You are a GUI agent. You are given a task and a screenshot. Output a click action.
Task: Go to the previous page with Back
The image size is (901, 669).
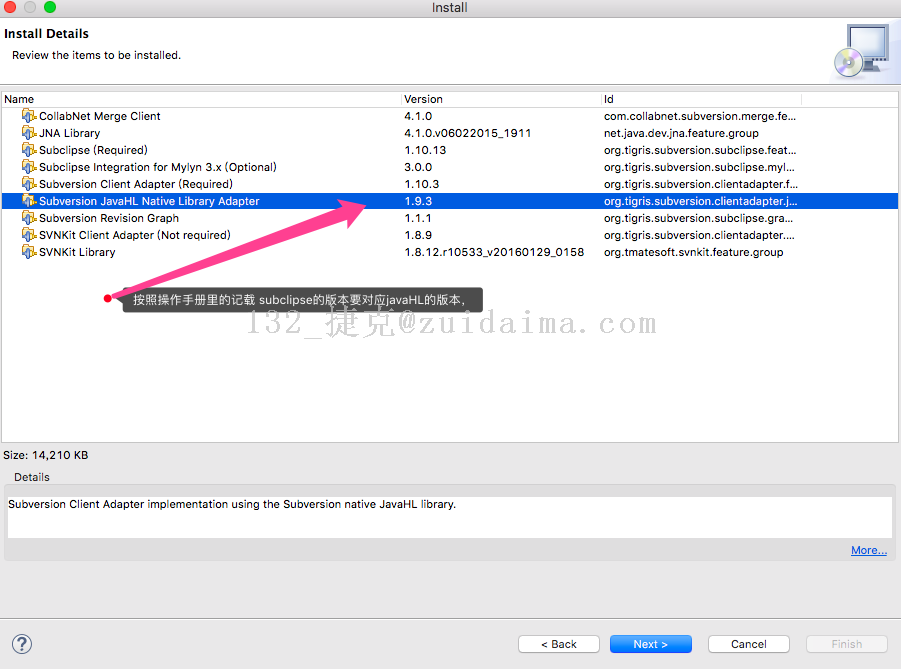559,644
